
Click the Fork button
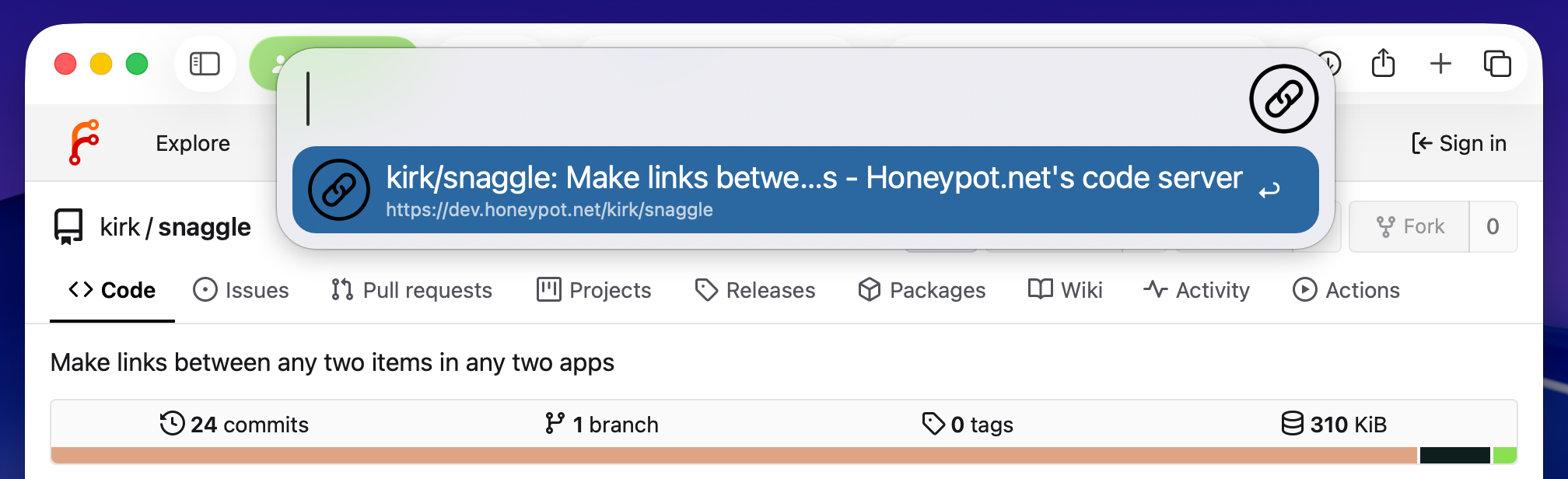tap(1409, 226)
